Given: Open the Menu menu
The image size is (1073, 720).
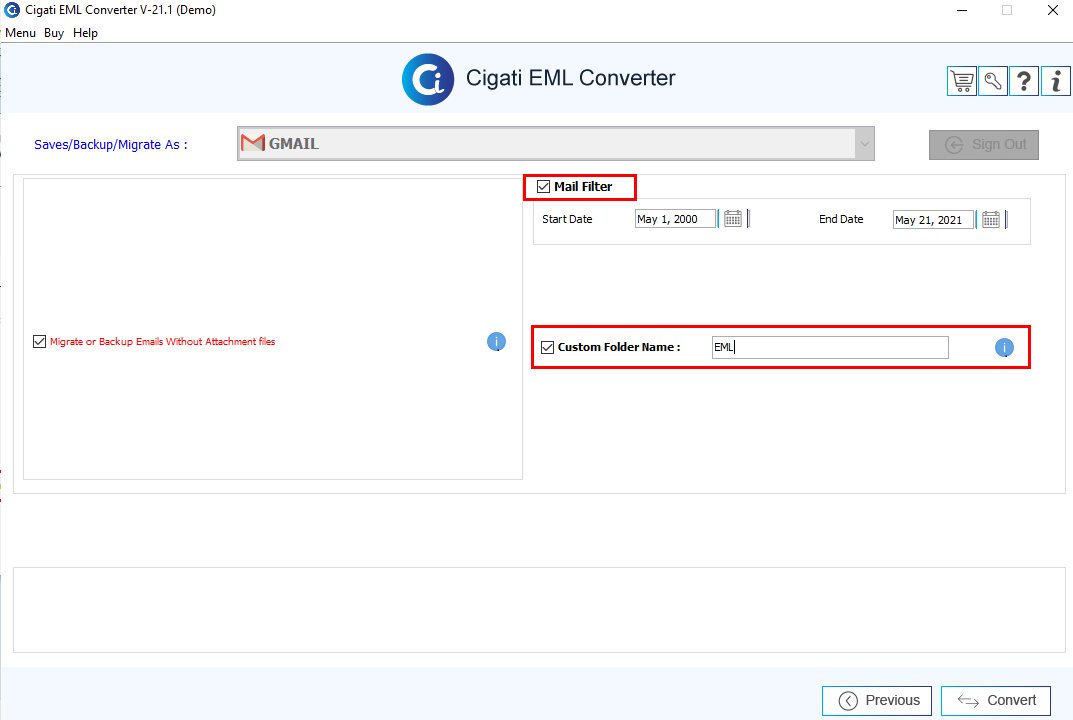Looking at the screenshot, I should (21, 33).
